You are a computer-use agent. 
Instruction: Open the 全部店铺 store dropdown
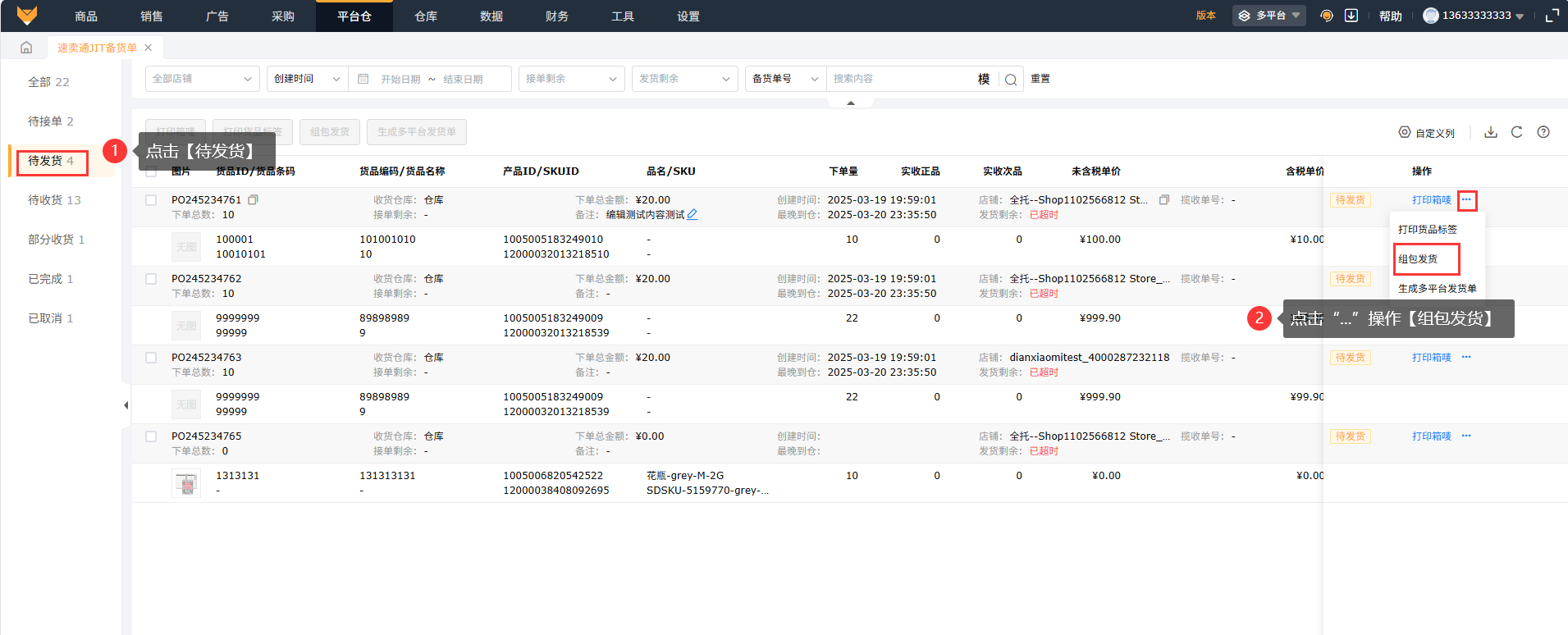pyautogui.click(x=202, y=79)
